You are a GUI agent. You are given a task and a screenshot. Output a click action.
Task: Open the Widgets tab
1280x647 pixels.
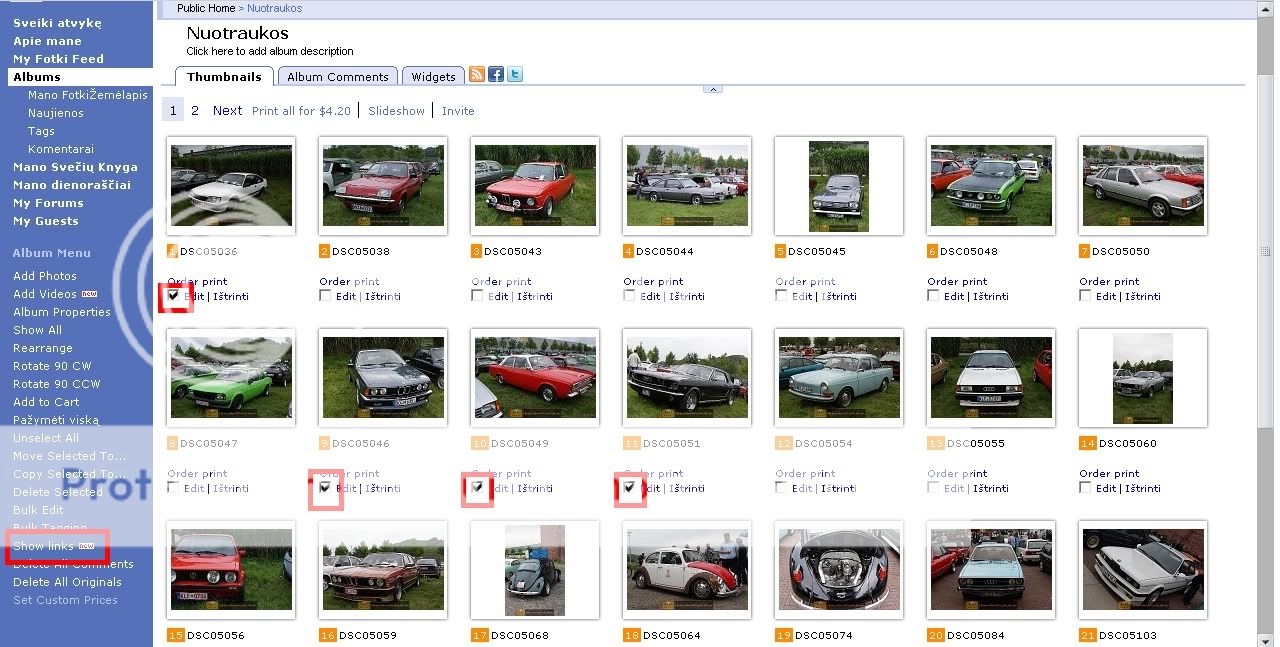(x=433, y=77)
